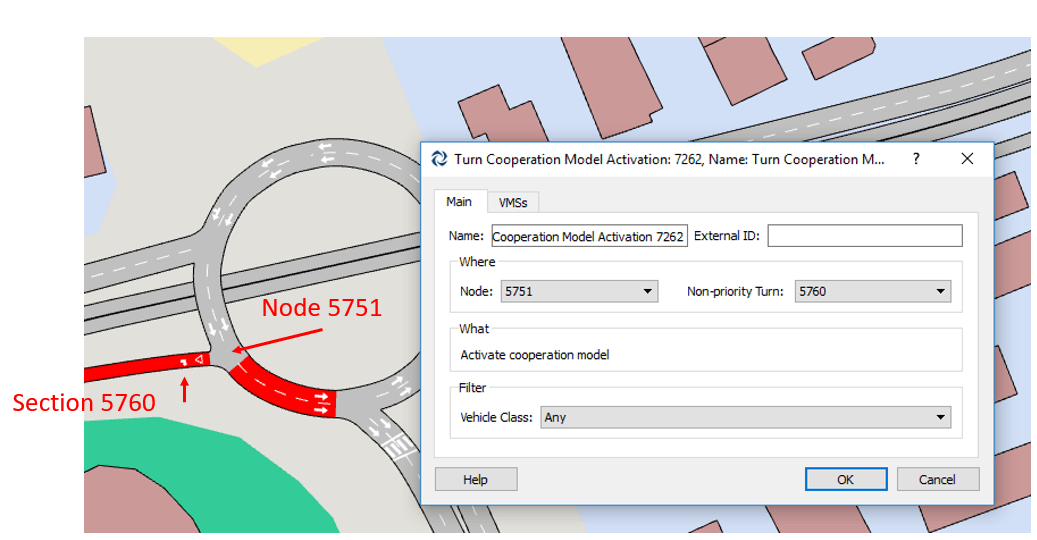Viewport: 1037px width, 540px height.
Task: Confirm with the OK button
Action: click(845, 479)
